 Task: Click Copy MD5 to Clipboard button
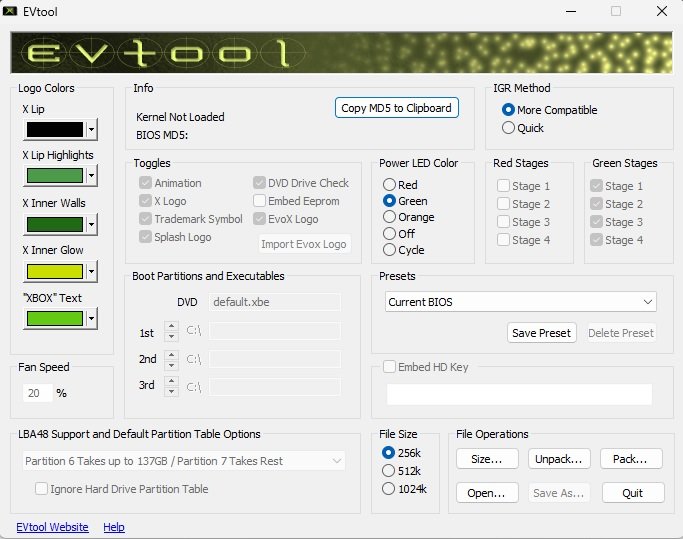(396, 108)
